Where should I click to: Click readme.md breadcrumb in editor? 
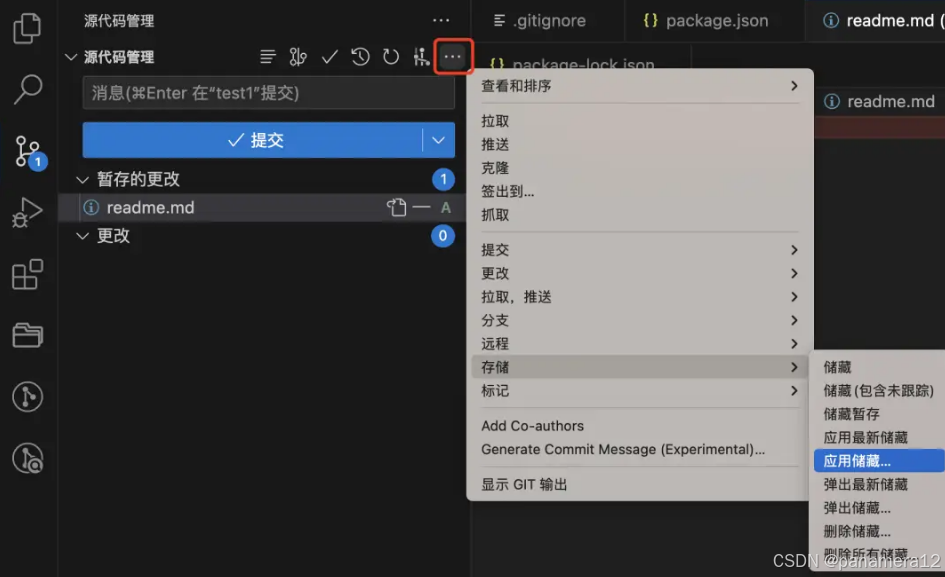pyautogui.click(x=880, y=102)
